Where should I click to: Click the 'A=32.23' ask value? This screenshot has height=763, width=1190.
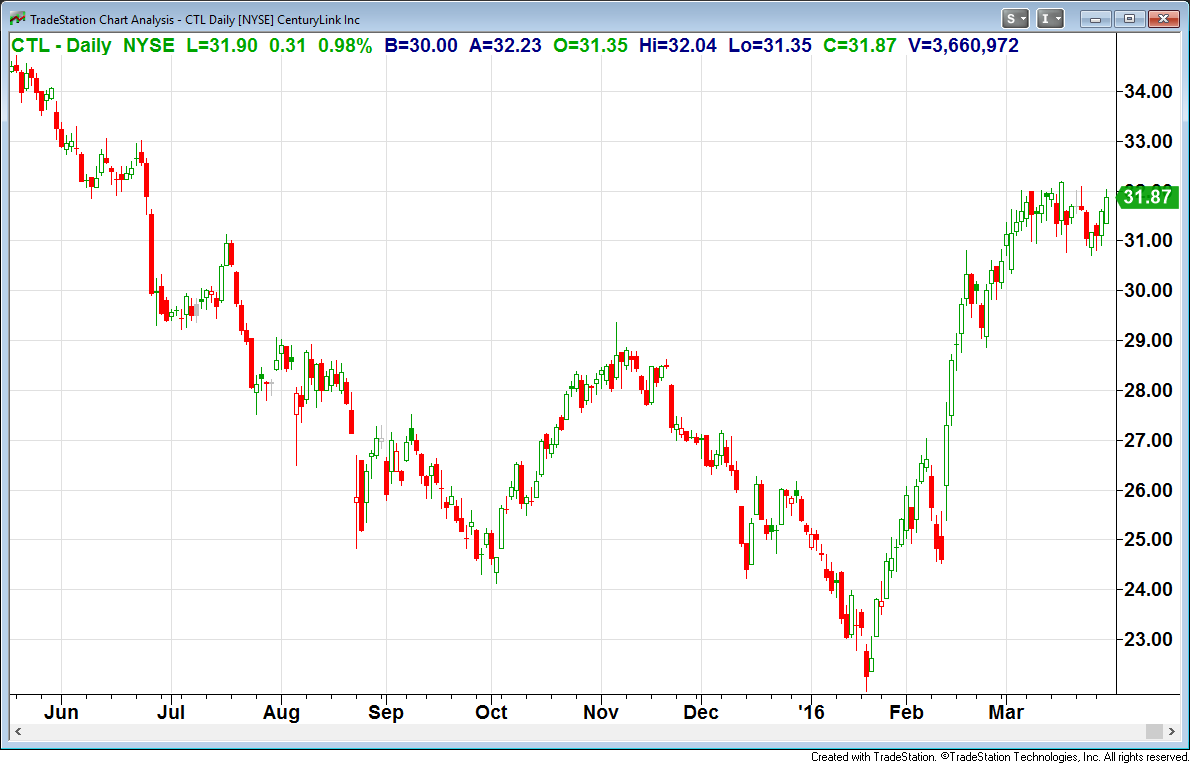[x=505, y=46]
